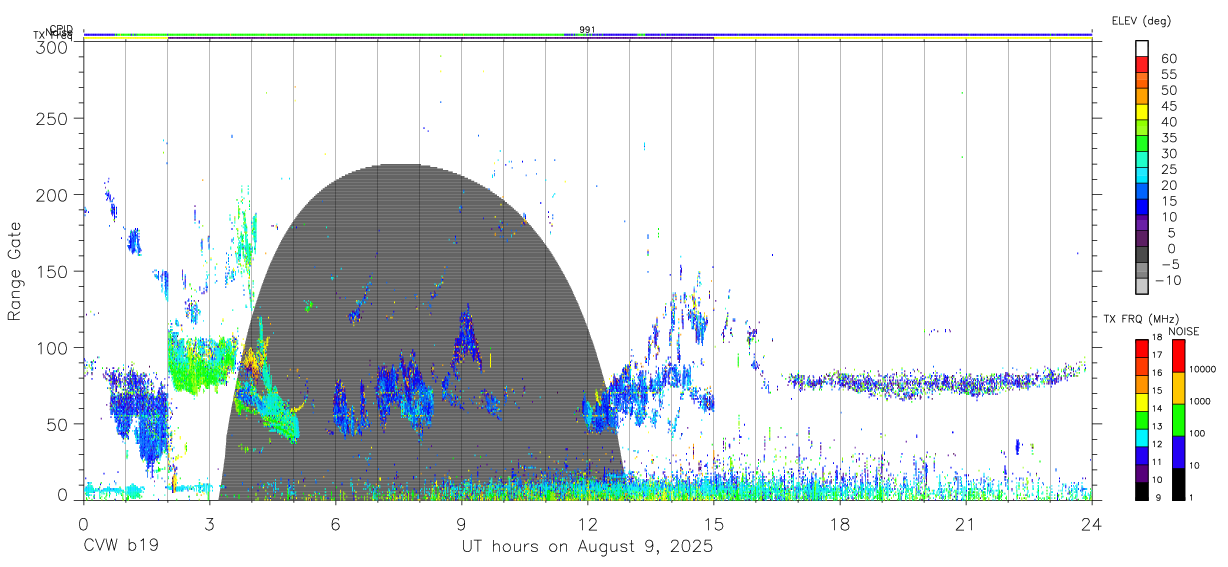Click the "3" tick on UT hours axis
The image size is (1228, 567).
click(210, 525)
